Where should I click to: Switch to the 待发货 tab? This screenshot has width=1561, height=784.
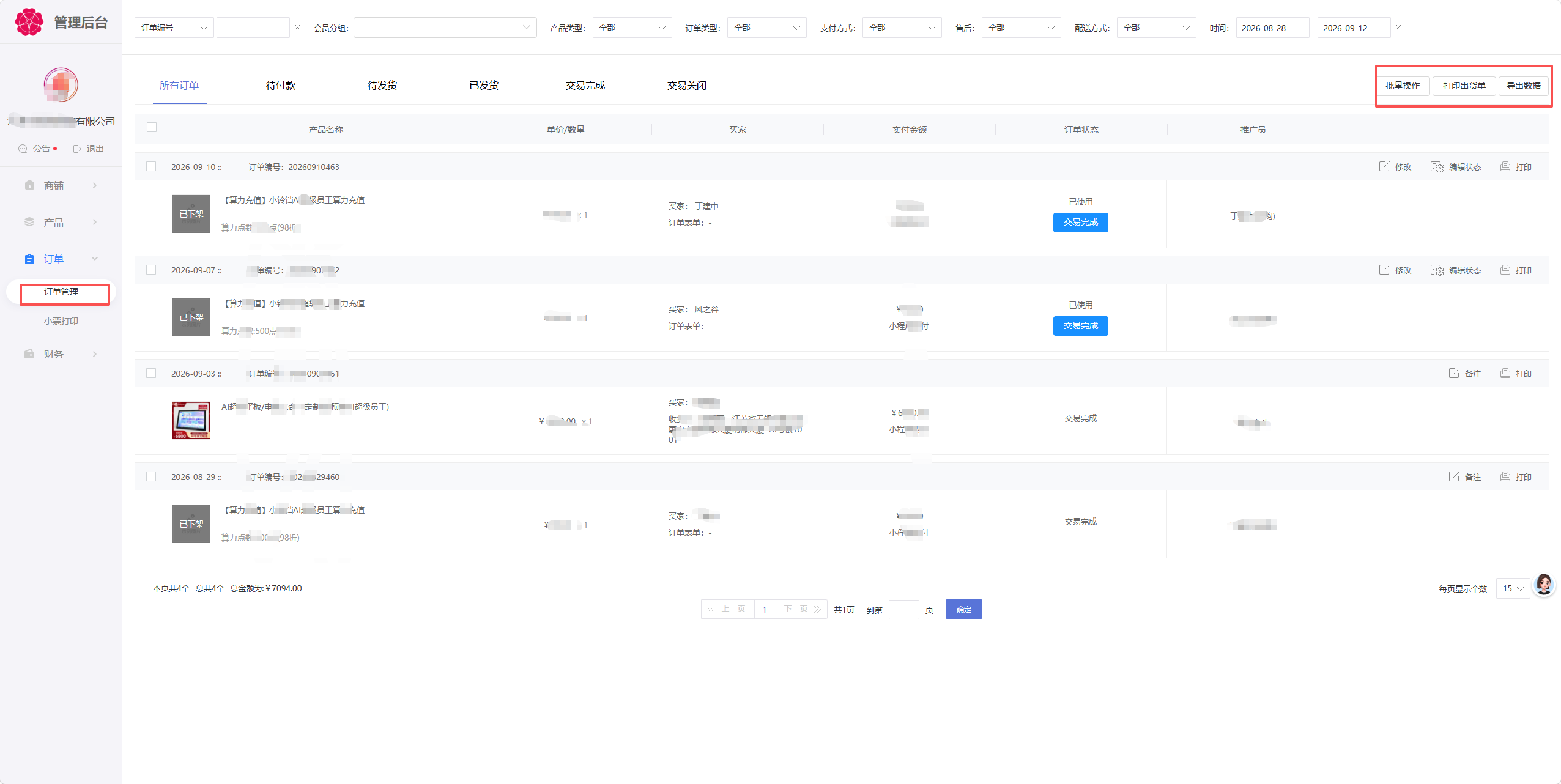(x=382, y=86)
